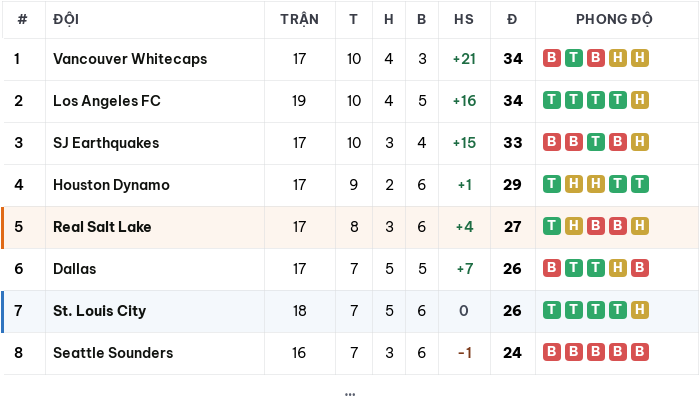Image resolution: width=700 pixels, height=409 pixels.
Task: Click SJ Earthquakes' green T form badge
Action: pos(596,142)
